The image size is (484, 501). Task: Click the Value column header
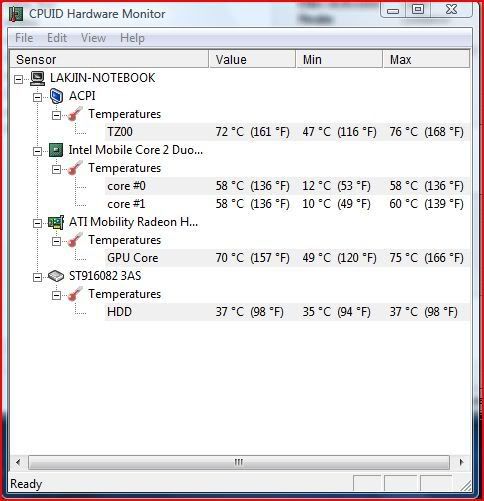click(252, 59)
